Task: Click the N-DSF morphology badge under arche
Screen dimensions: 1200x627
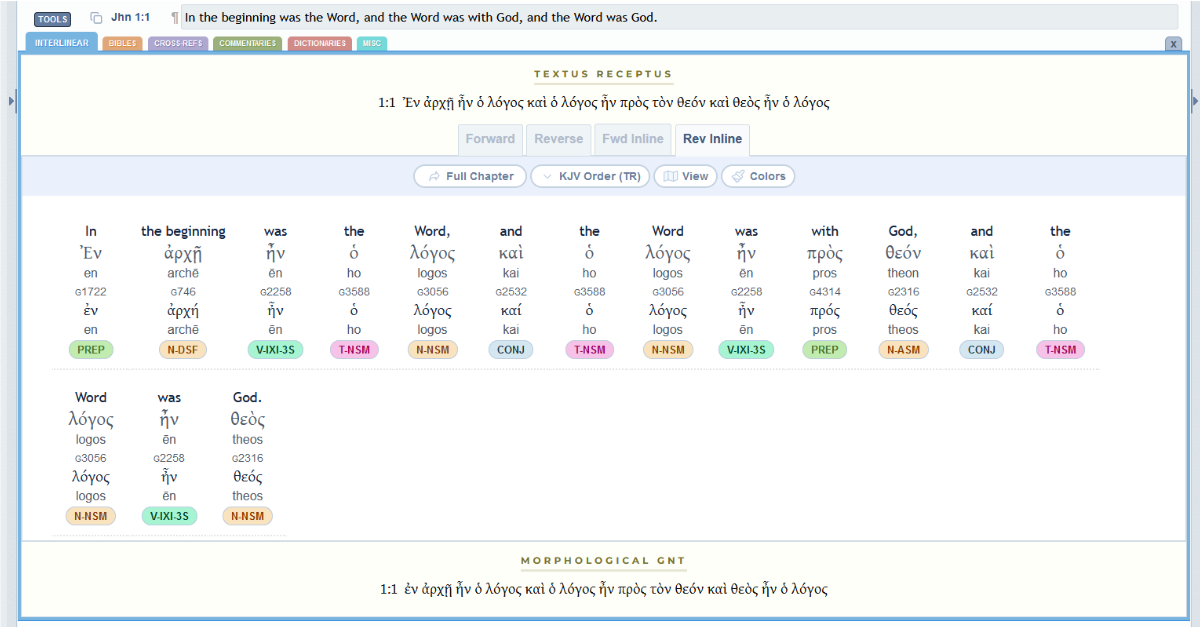Action: coord(182,349)
